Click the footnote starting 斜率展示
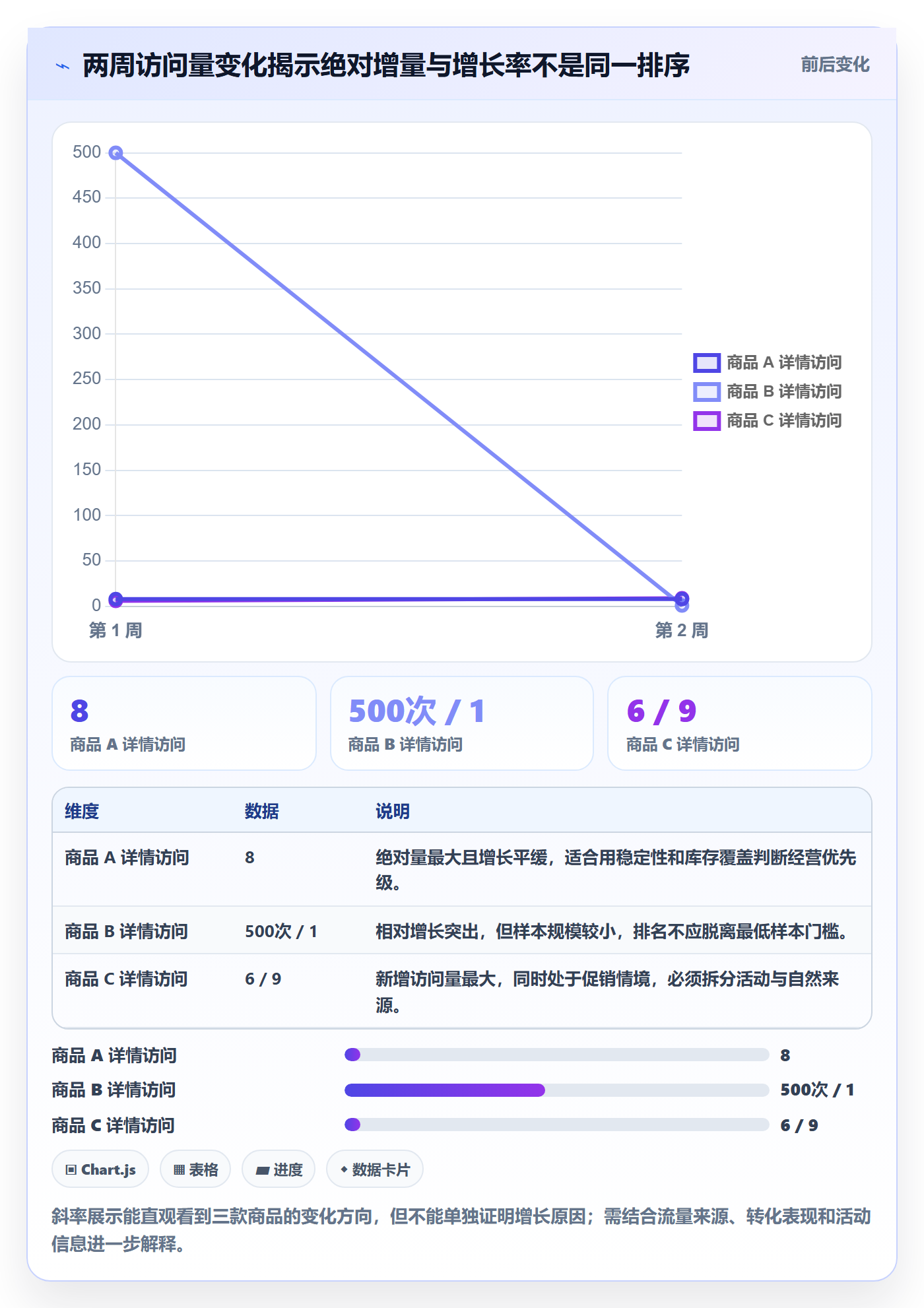This screenshot has width=924, height=1308. point(461,1229)
